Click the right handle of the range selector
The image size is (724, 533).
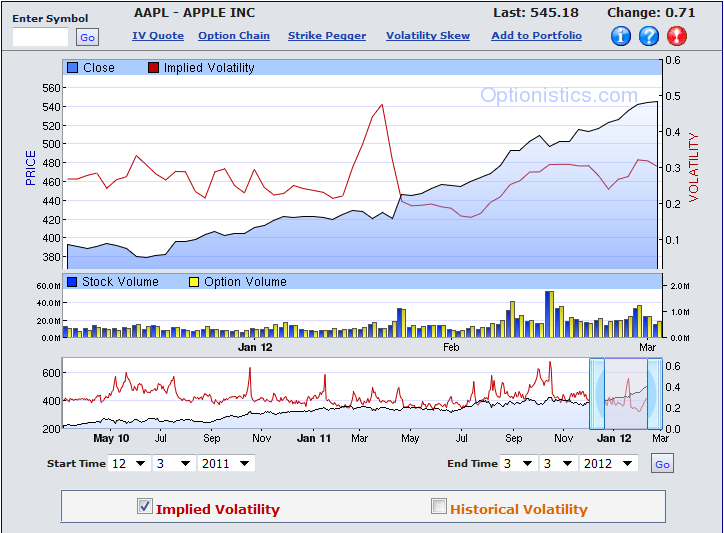tap(655, 394)
